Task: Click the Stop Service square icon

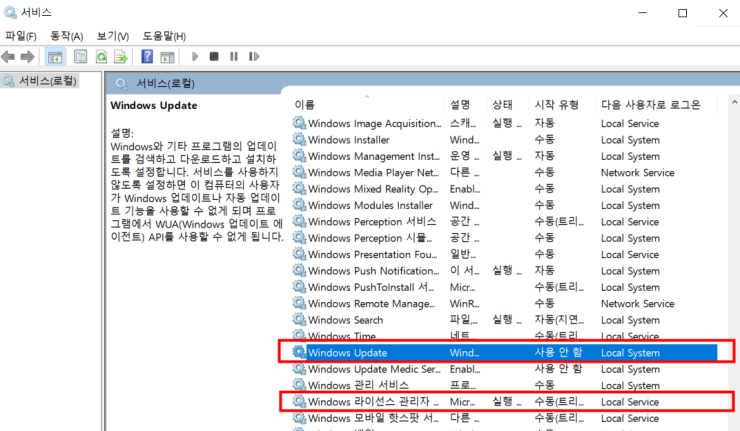Action: [214, 57]
